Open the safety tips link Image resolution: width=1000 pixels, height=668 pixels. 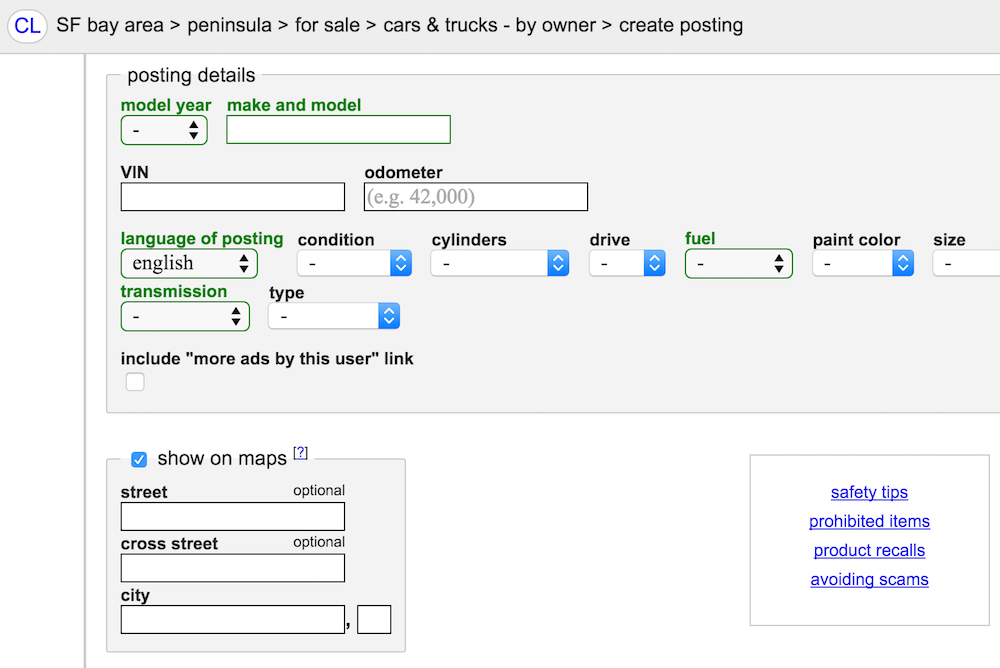point(869,493)
